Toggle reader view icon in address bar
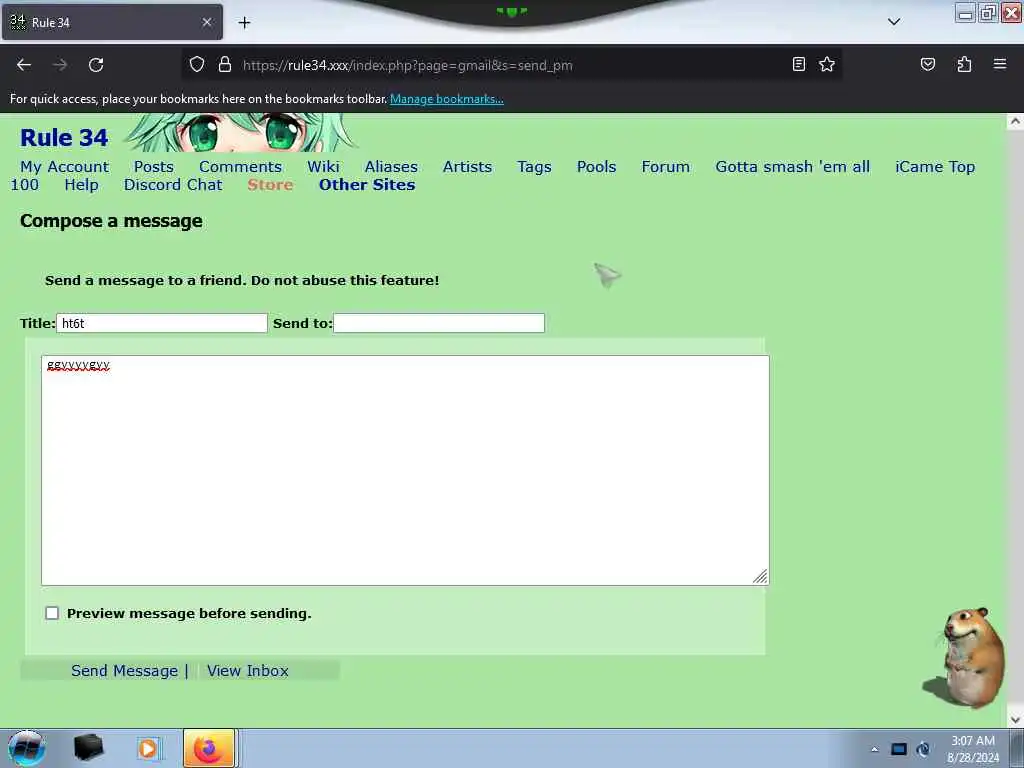1024x768 pixels. pos(798,64)
